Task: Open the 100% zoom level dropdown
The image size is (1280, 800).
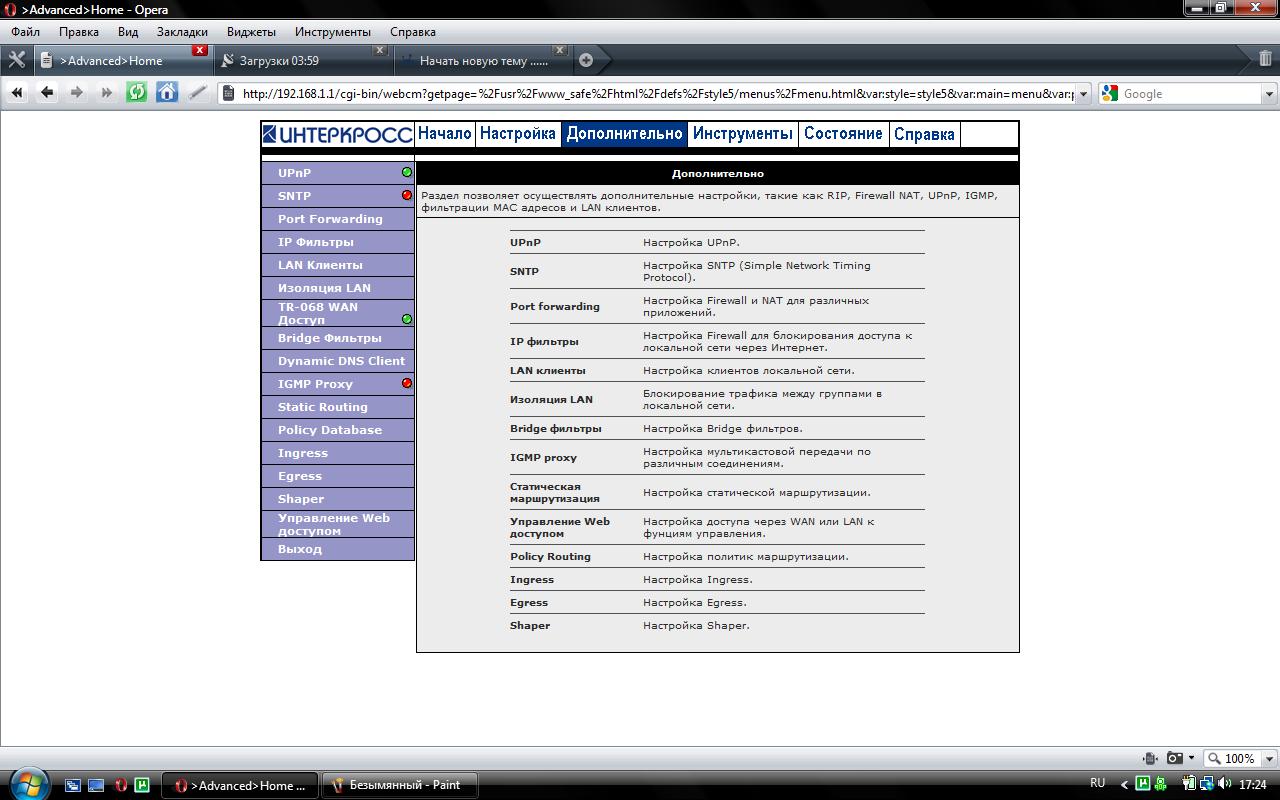Action: point(1269,759)
